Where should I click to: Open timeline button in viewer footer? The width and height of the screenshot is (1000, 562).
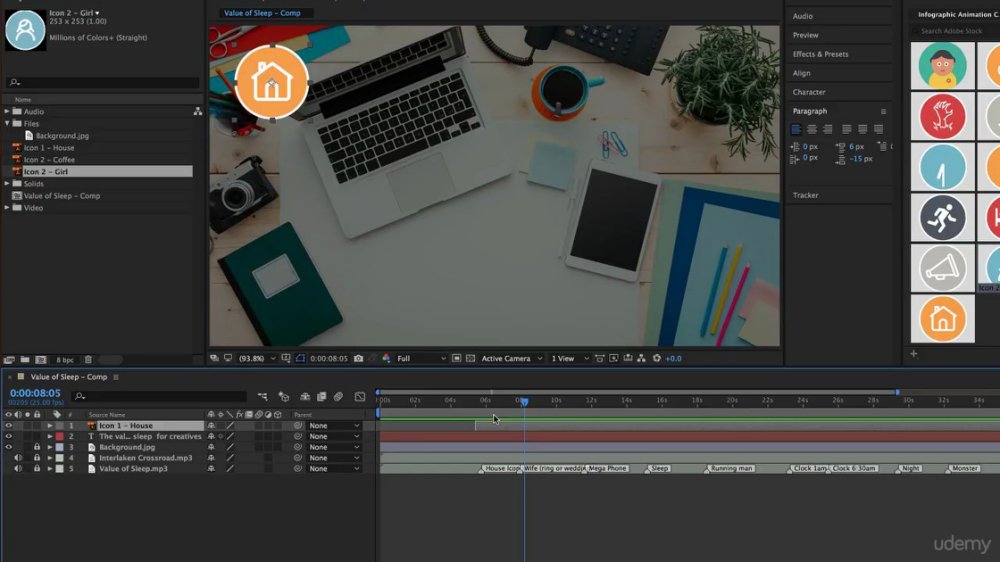628,359
